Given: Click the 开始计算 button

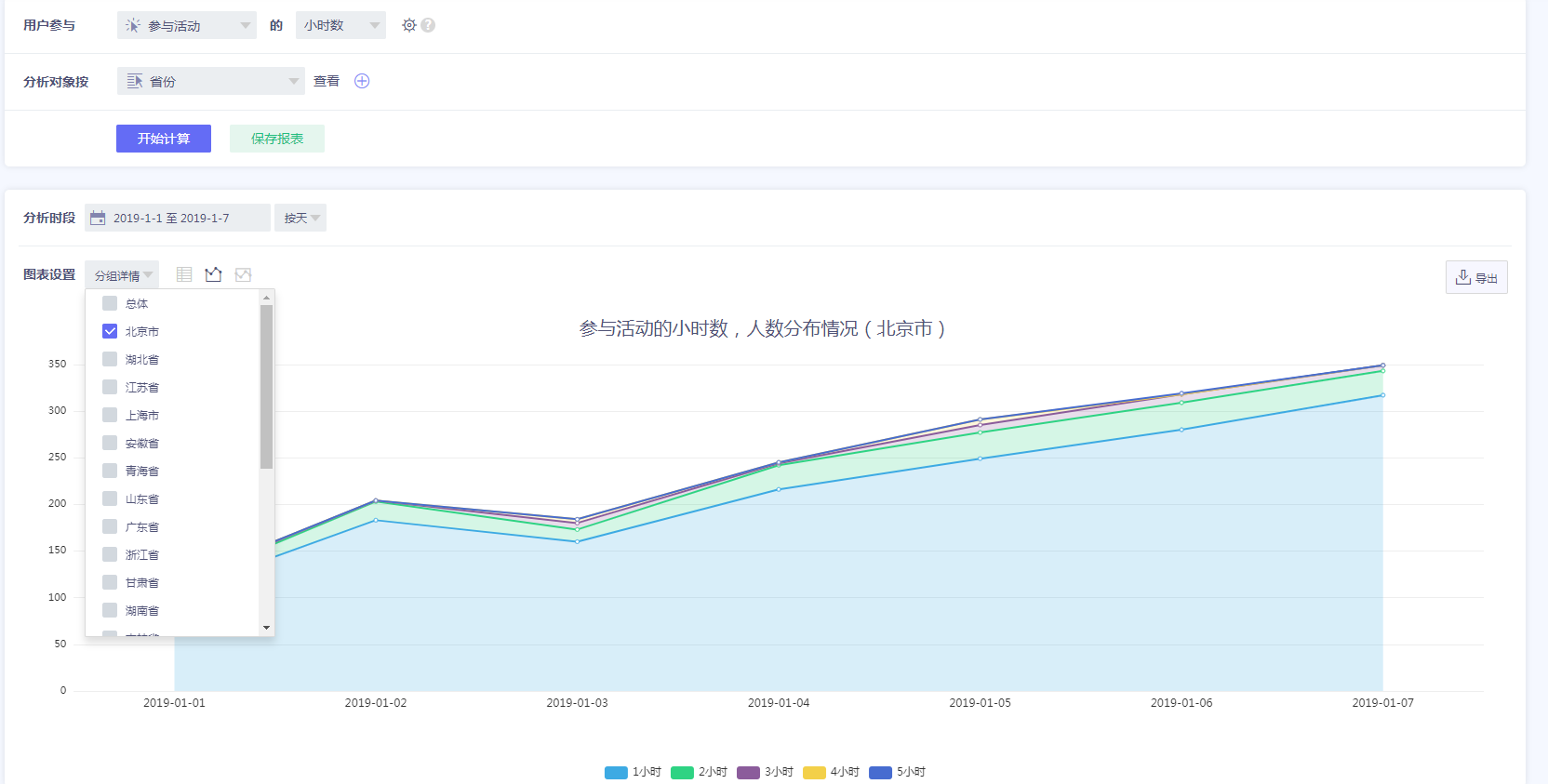Looking at the screenshot, I should tap(164, 139).
